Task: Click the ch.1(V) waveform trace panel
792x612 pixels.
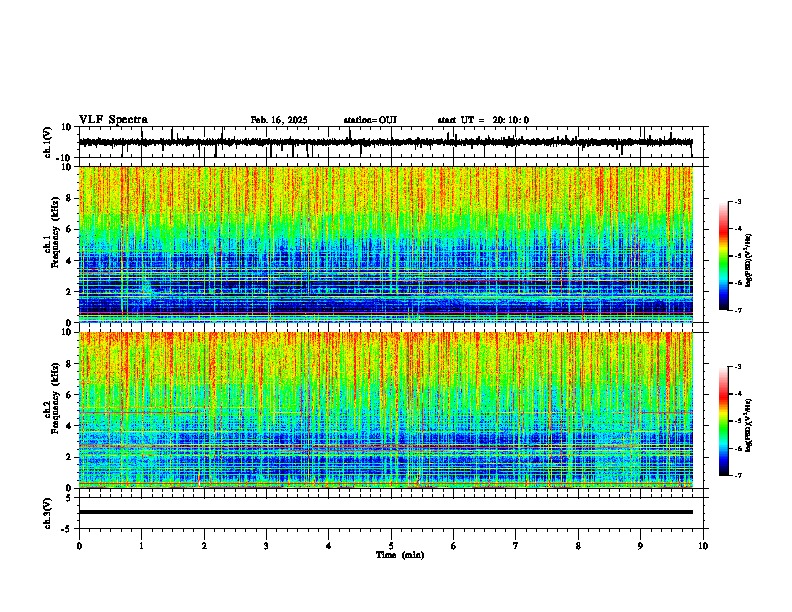Action: point(393,142)
